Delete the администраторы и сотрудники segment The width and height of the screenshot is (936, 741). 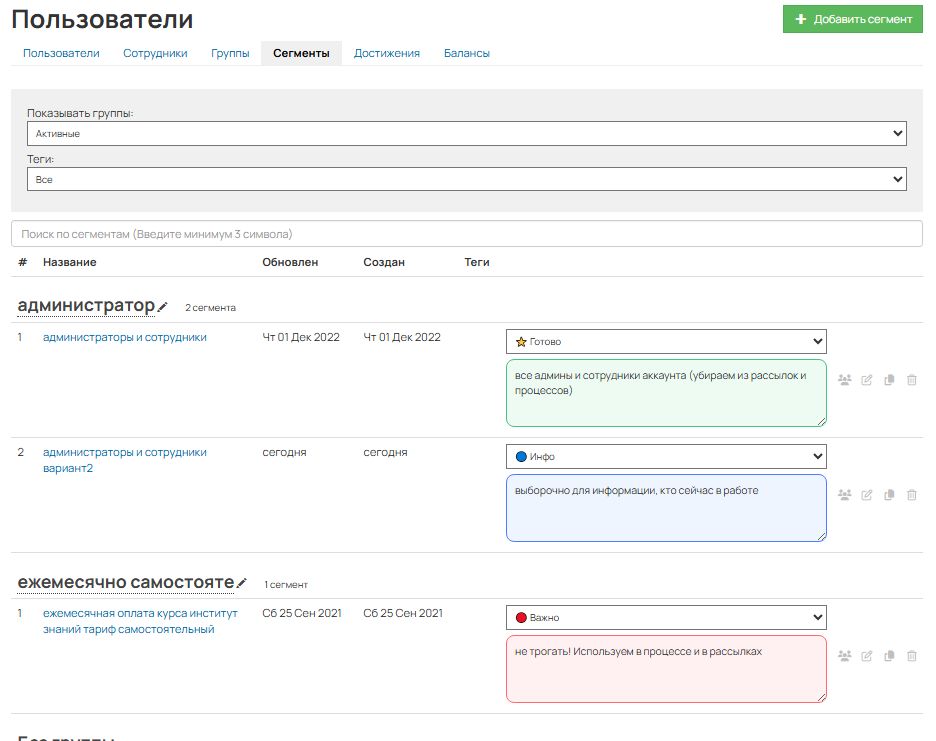click(x=912, y=380)
